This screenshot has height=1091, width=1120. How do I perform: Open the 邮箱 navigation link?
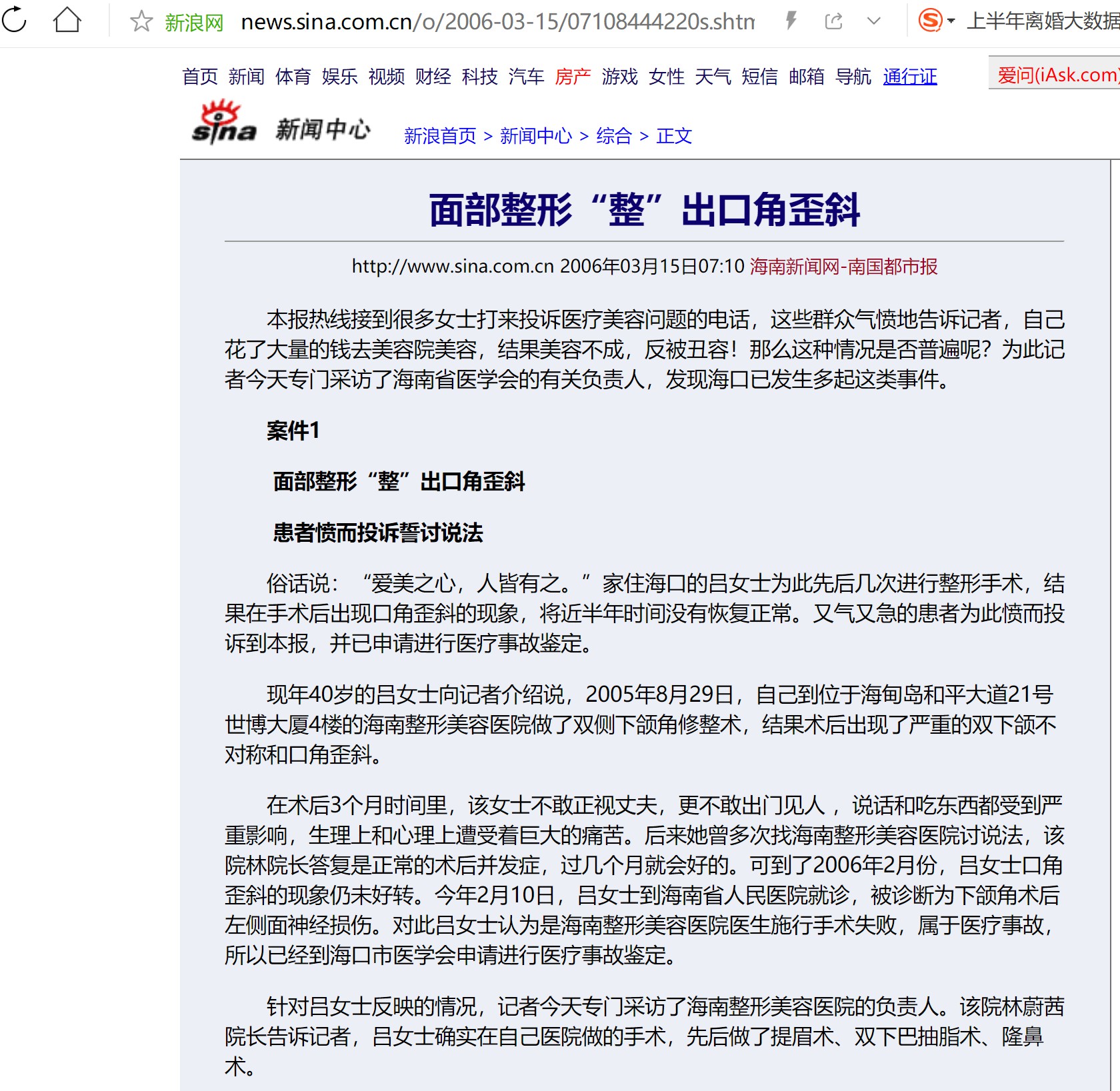pos(807,77)
